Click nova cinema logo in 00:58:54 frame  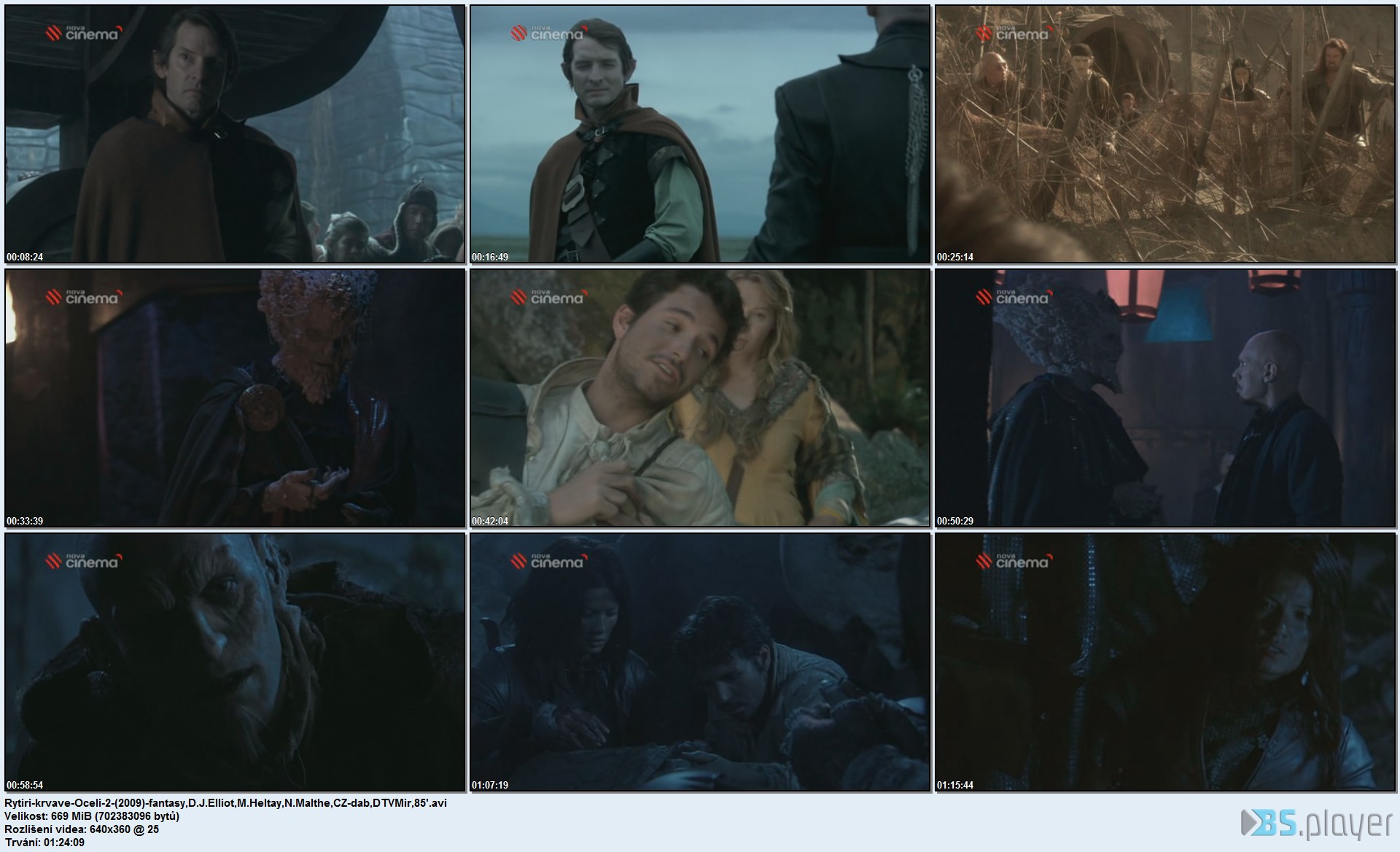click(82, 561)
